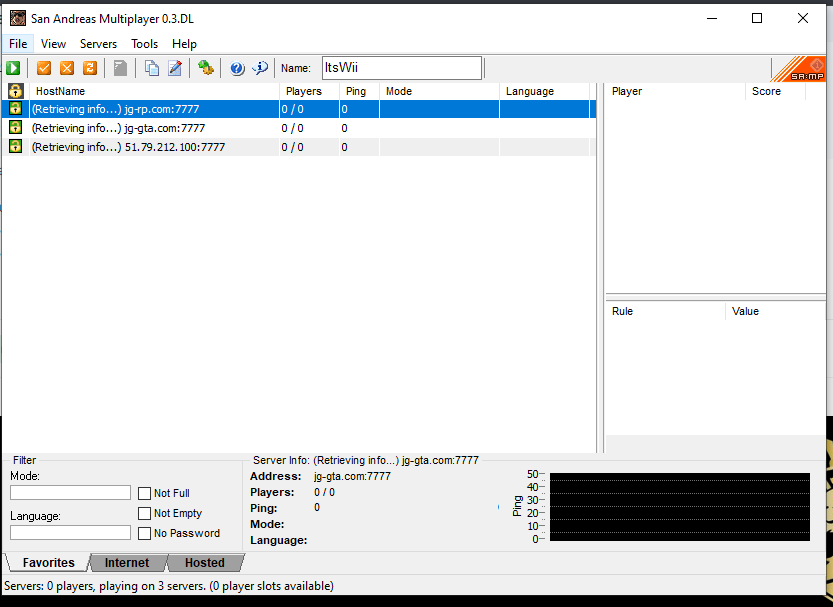
Task: Open the View menu
Action: click(x=53, y=44)
